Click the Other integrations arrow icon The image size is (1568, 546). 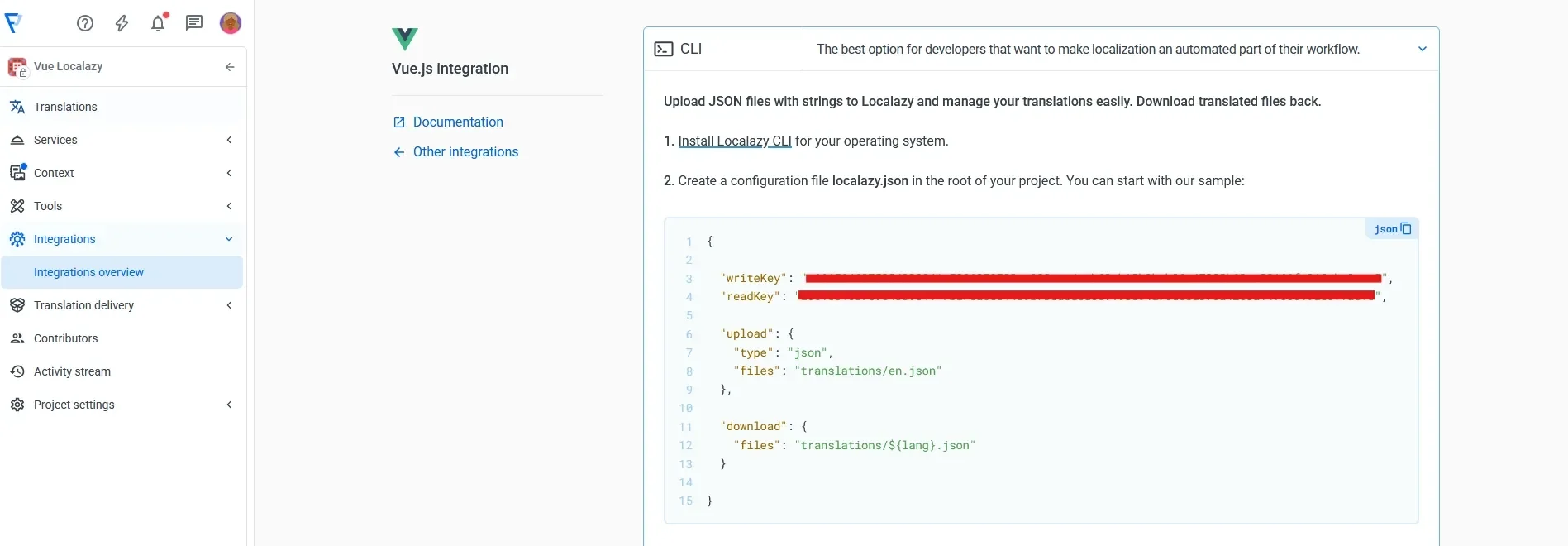tap(399, 152)
